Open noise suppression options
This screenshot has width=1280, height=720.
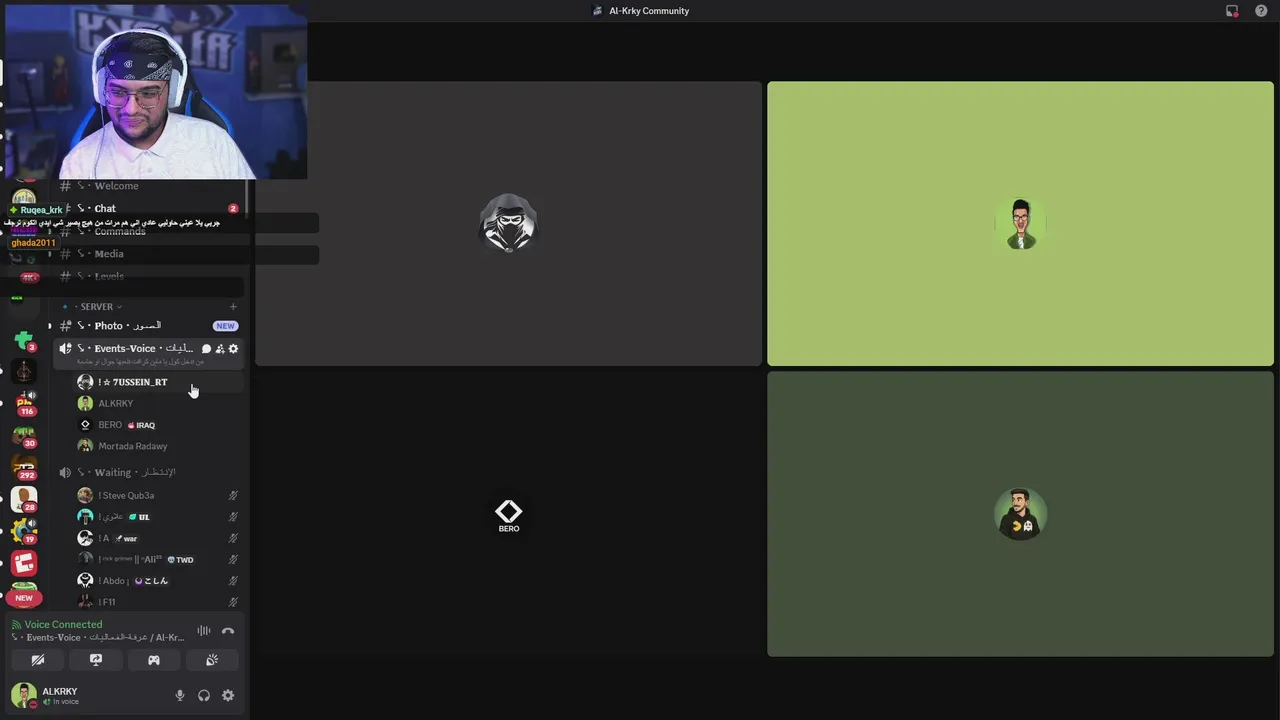(x=204, y=631)
